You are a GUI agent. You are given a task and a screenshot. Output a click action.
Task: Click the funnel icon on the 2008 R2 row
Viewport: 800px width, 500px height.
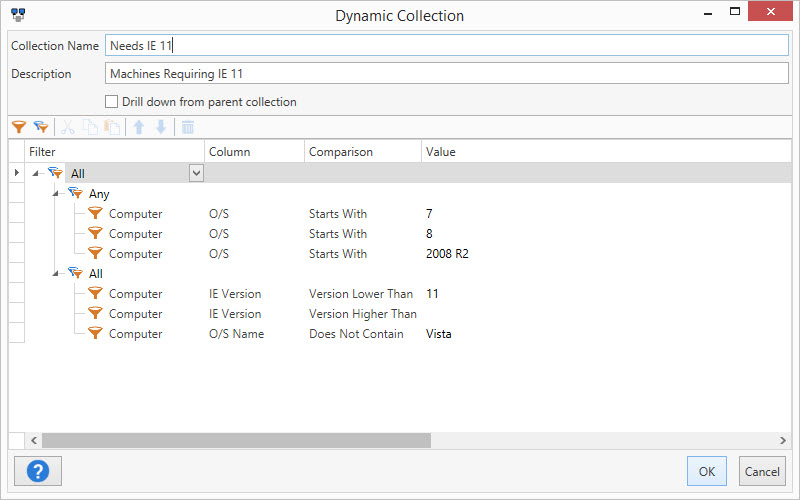pyautogui.click(x=95, y=253)
